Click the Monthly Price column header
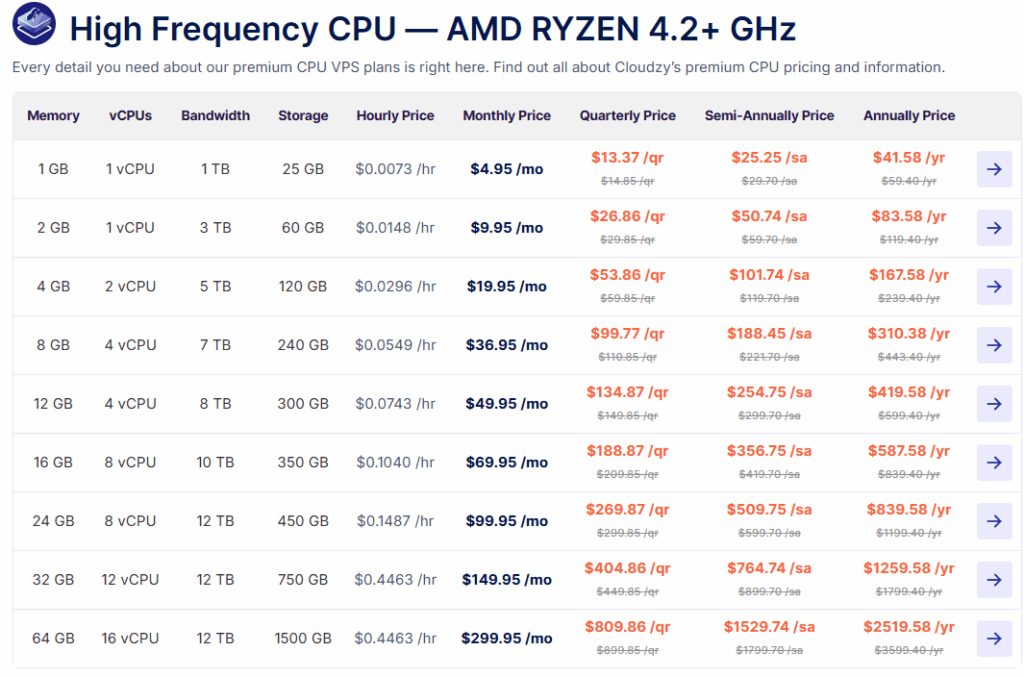The height and width of the screenshot is (677, 1024). tap(506, 116)
